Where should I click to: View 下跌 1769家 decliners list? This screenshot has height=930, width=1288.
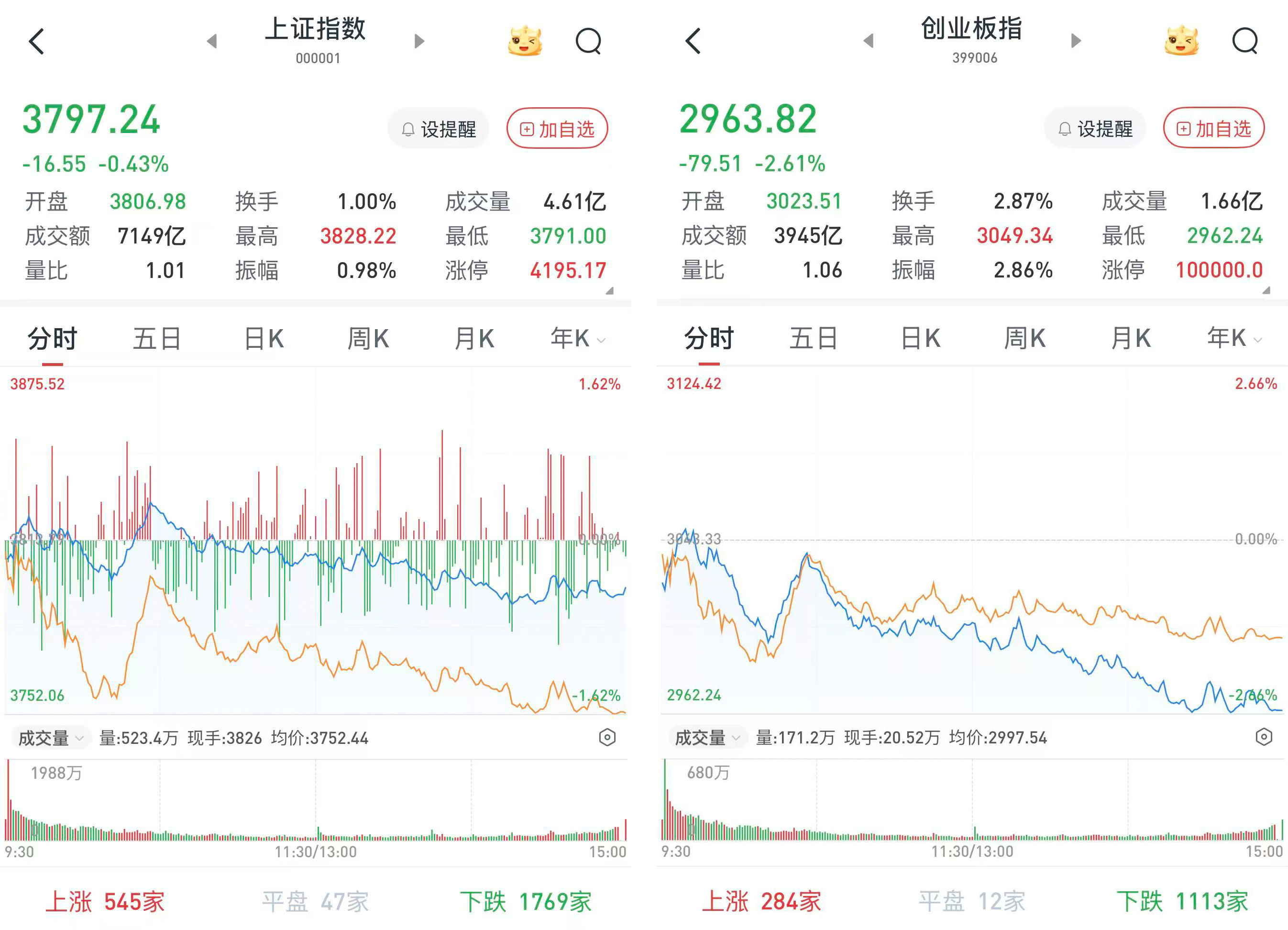[525, 902]
